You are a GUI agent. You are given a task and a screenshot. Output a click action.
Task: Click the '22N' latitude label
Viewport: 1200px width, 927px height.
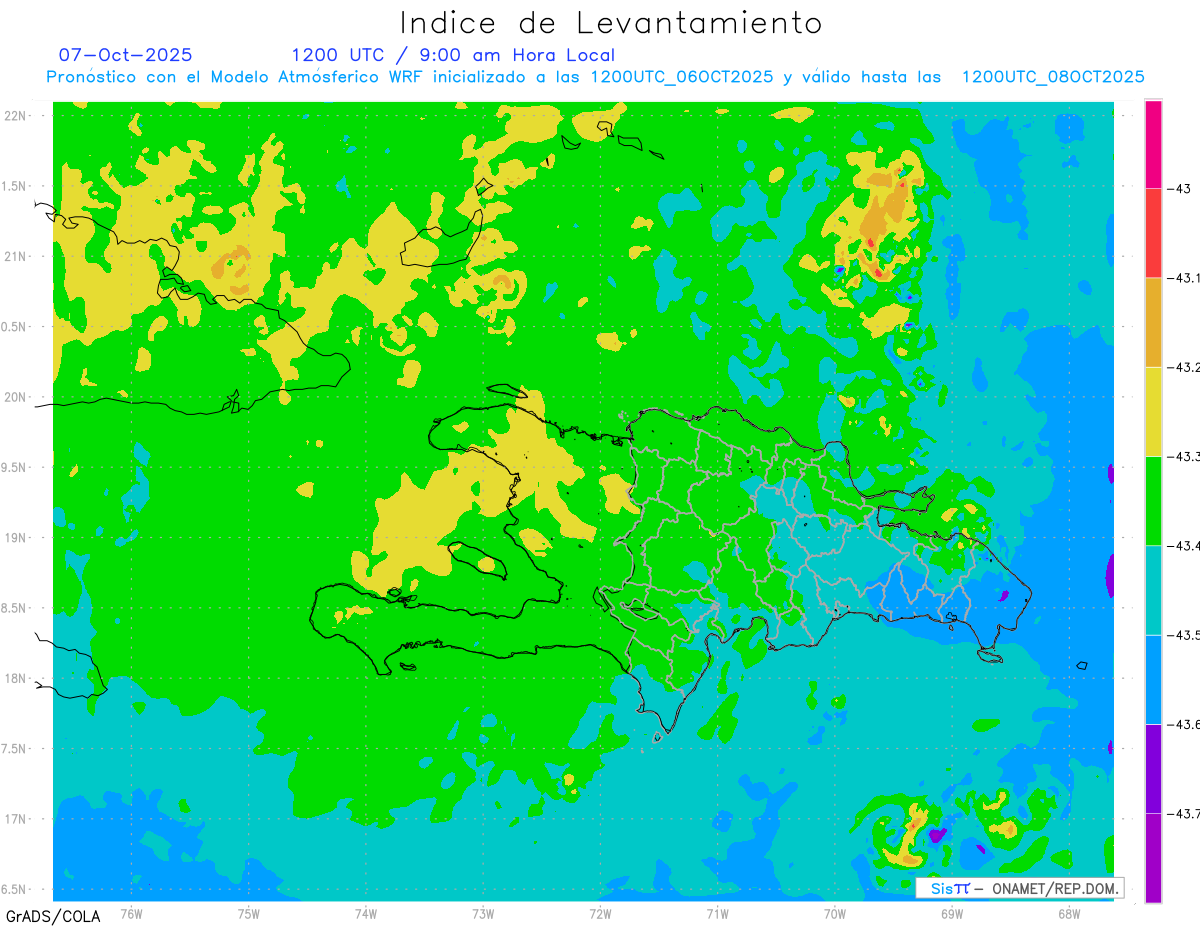click(x=15, y=116)
